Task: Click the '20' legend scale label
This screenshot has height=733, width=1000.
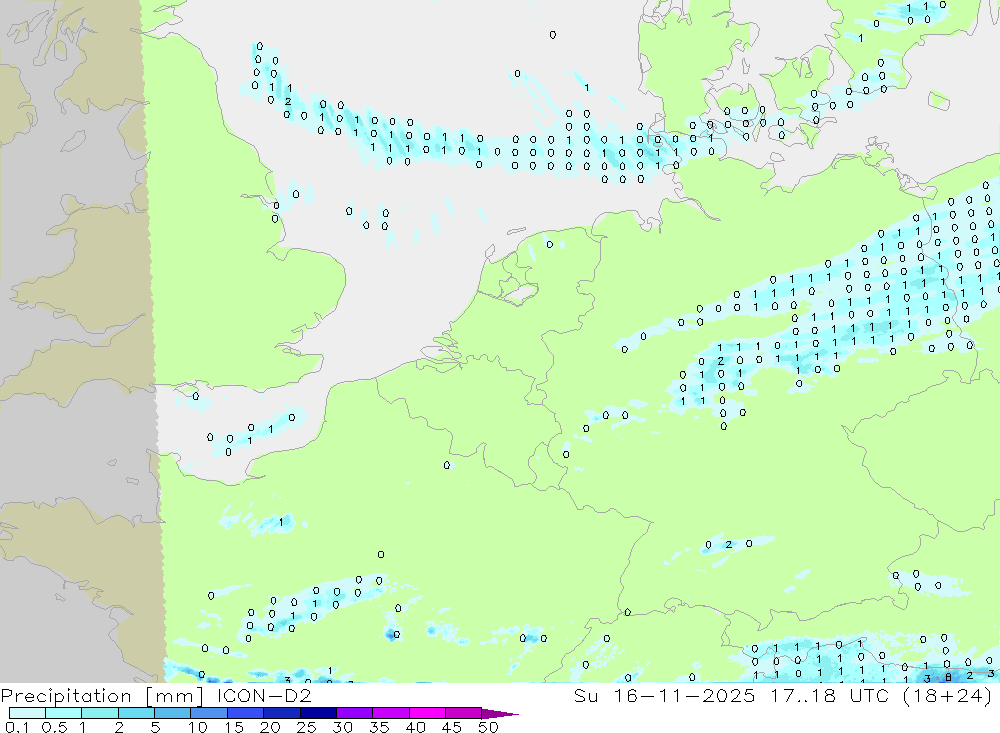Action: click(270, 727)
